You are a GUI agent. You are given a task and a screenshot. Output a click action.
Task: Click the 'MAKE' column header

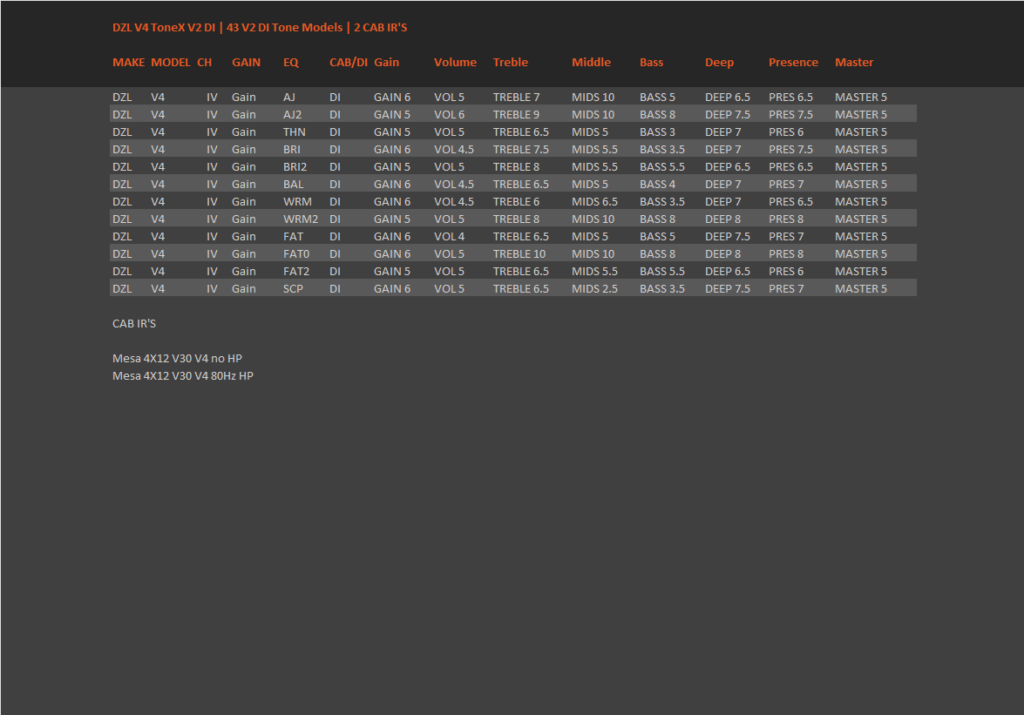pos(129,62)
